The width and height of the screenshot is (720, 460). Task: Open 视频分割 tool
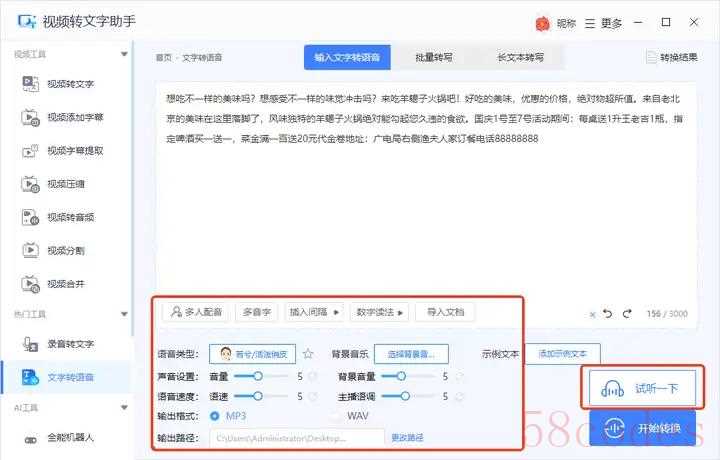[x=67, y=250]
